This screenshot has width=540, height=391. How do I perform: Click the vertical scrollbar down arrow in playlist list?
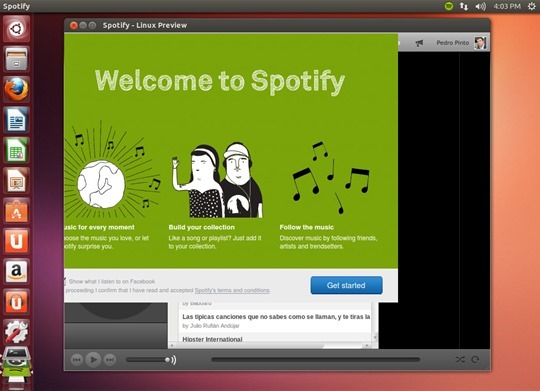[375, 337]
